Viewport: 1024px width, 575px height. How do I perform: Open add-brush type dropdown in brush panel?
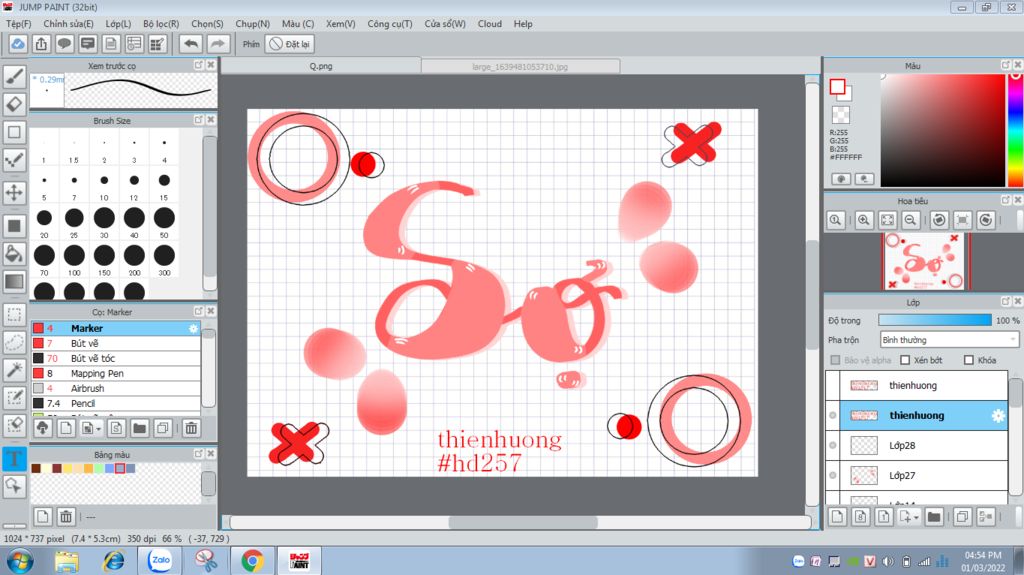[99, 429]
